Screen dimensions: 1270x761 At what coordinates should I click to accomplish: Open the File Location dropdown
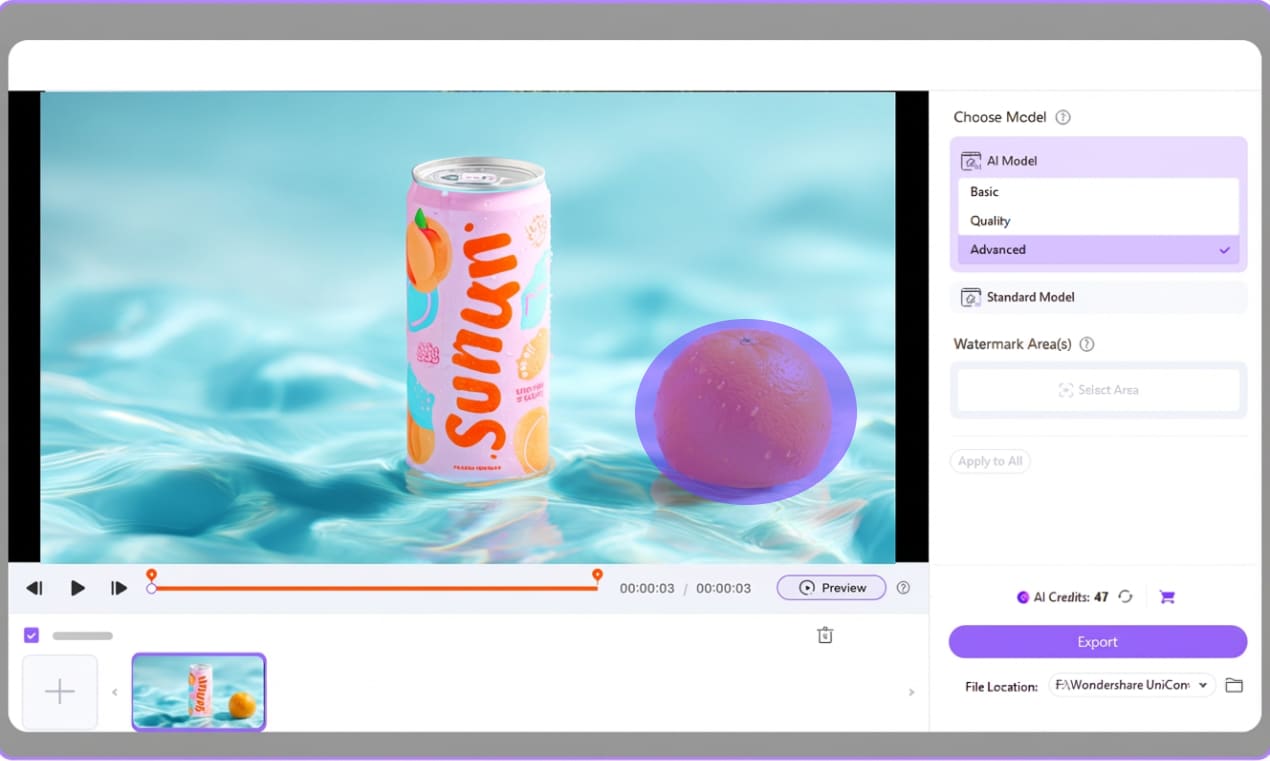pyautogui.click(x=1132, y=686)
